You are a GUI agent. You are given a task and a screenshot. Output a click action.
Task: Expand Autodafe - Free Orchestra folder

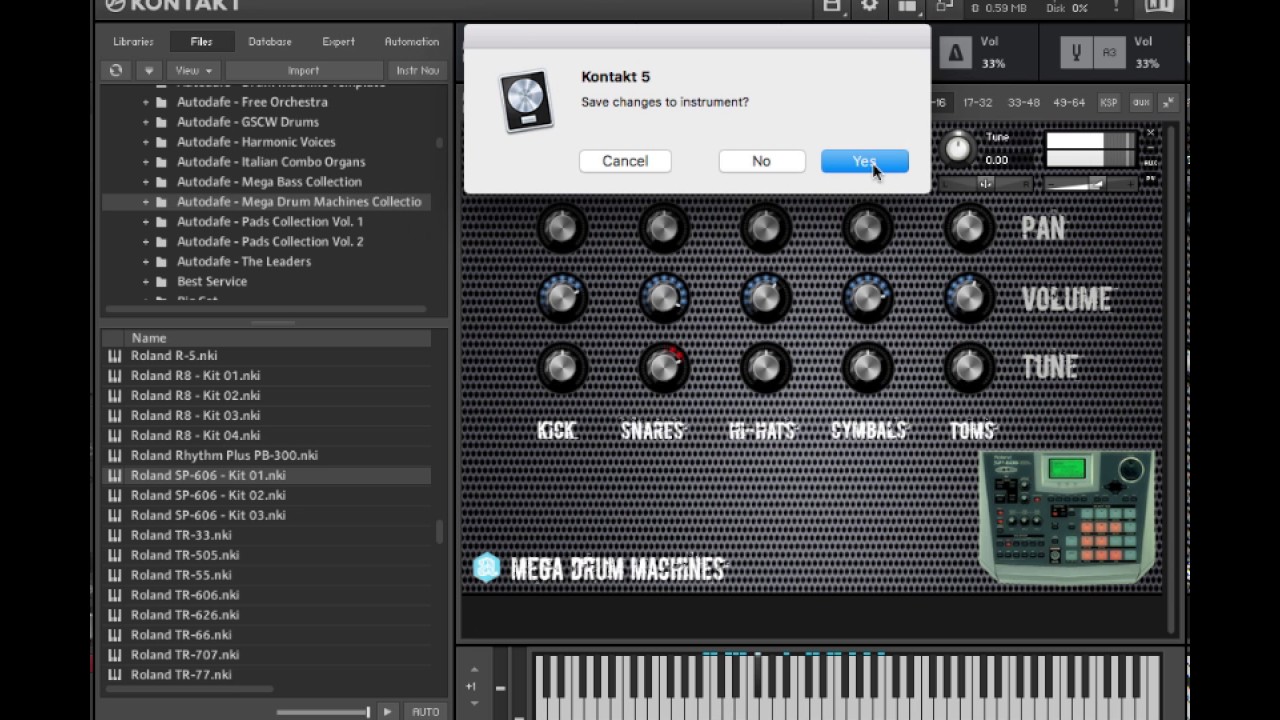pos(146,102)
